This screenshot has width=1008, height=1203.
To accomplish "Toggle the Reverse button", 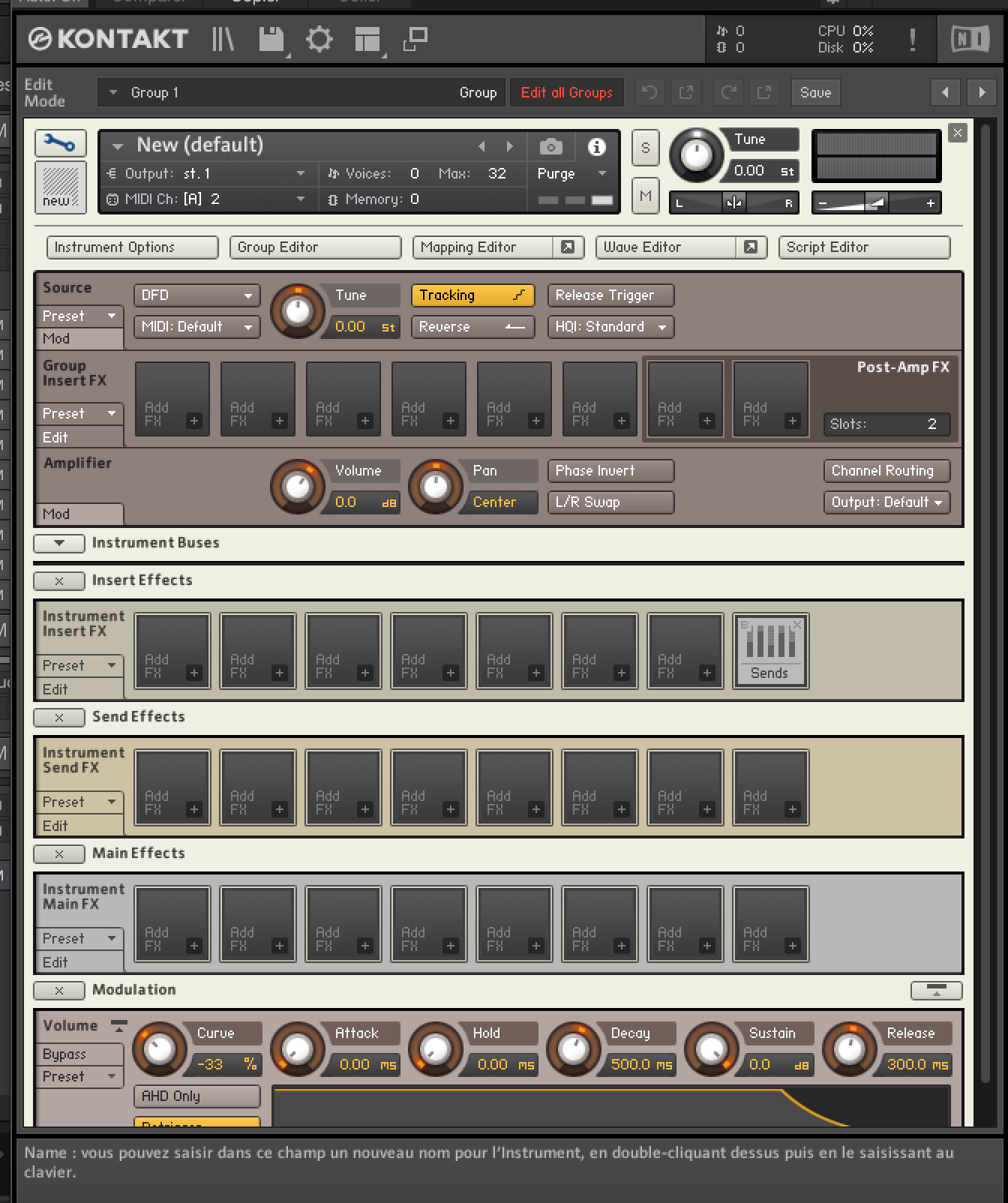I will (472, 327).
